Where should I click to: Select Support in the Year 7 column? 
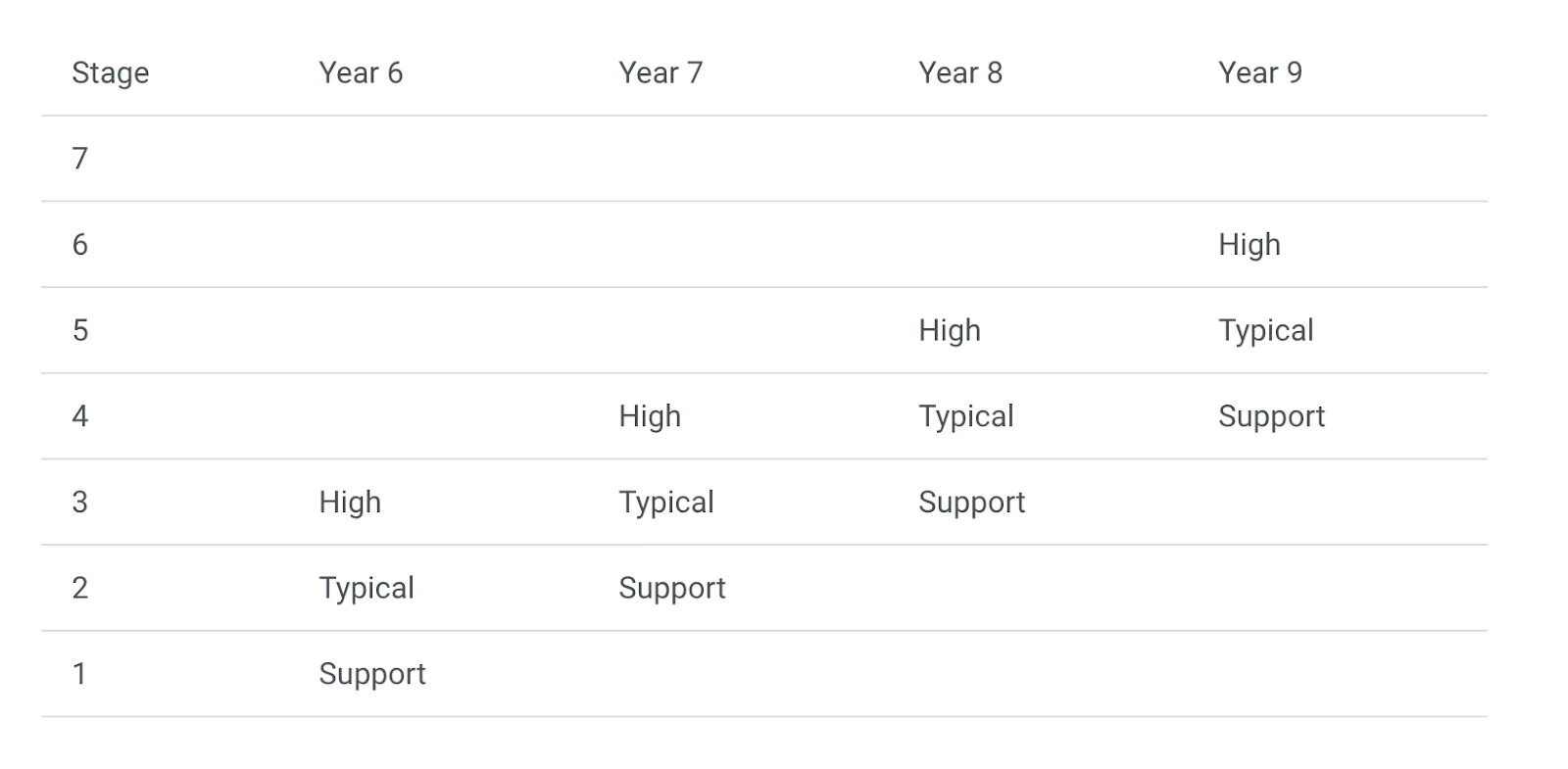[671, 589]
